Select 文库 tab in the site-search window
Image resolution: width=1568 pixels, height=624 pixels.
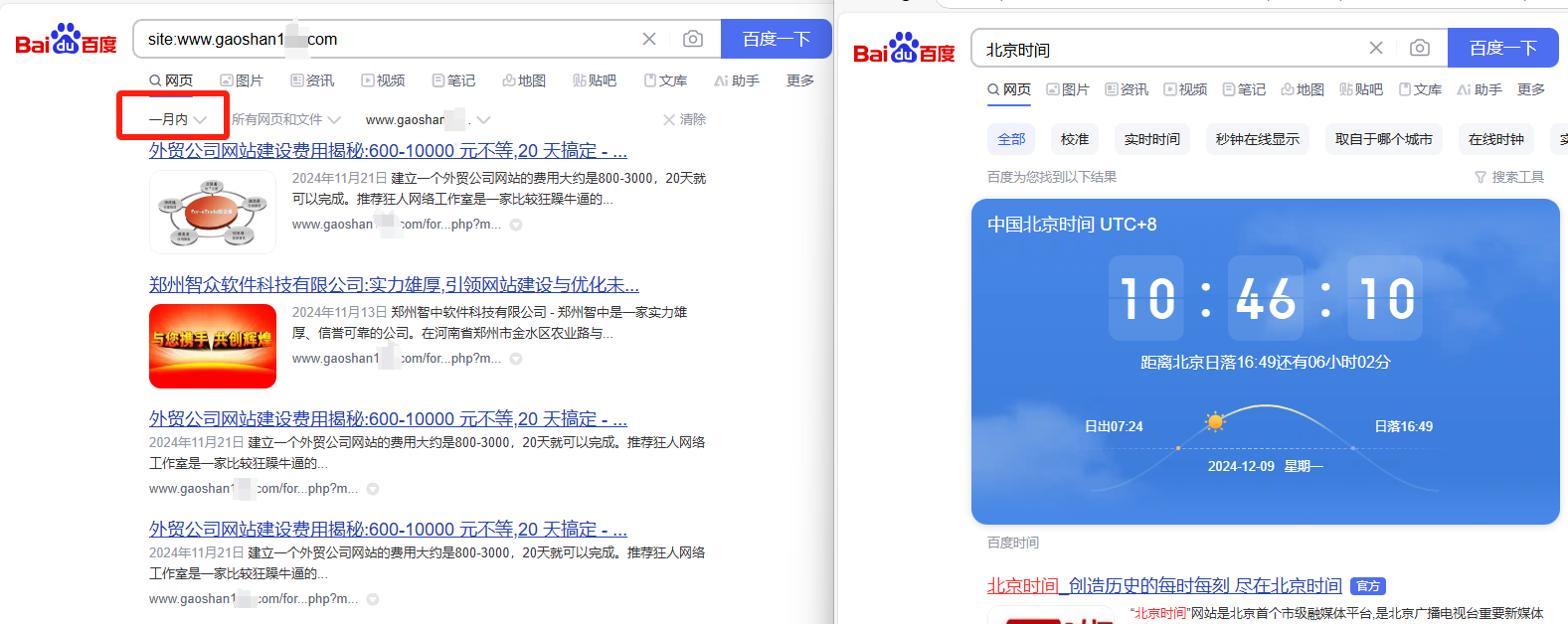(665, 80)
